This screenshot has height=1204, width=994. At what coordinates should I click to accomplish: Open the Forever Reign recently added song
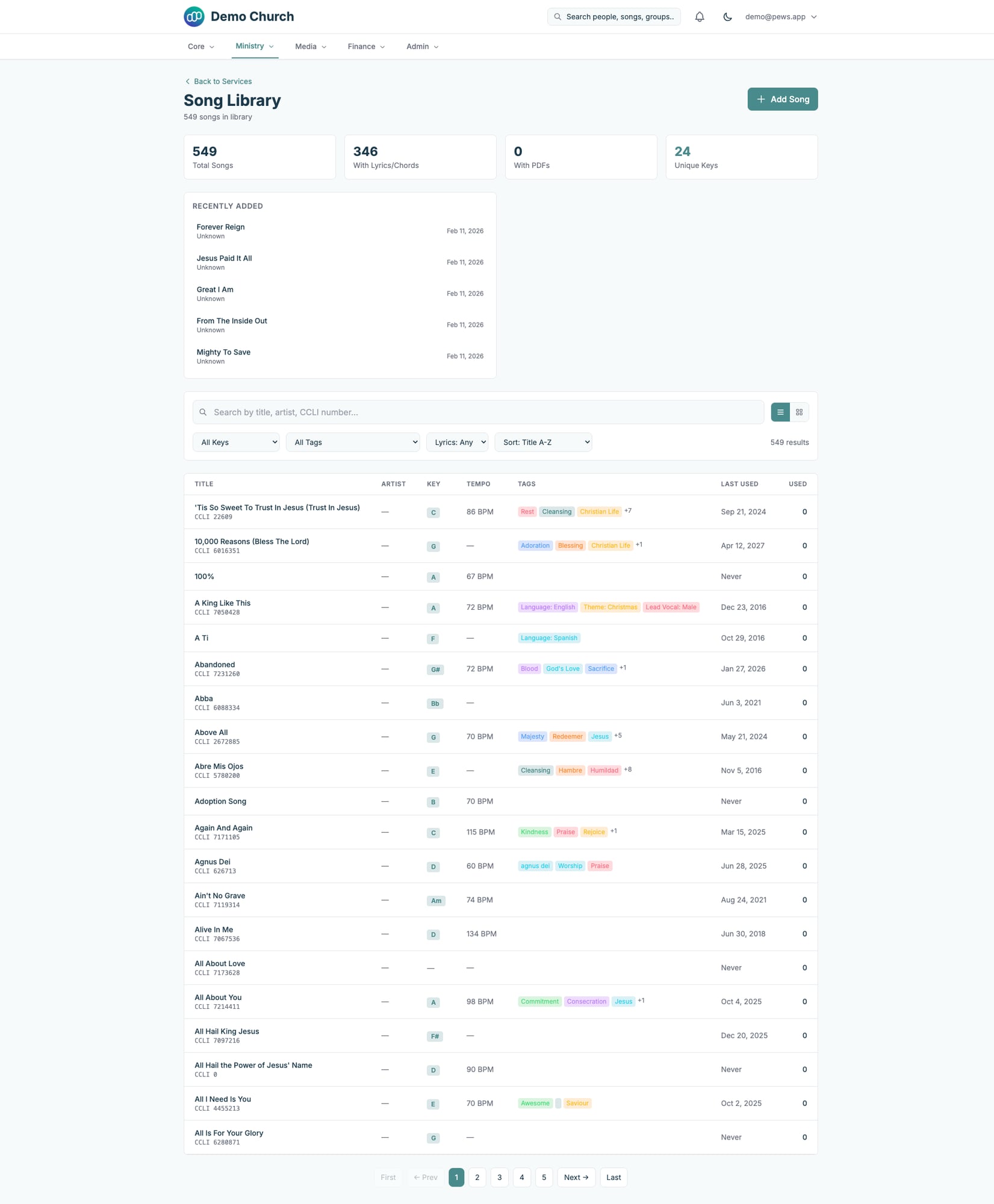[220, 228]
